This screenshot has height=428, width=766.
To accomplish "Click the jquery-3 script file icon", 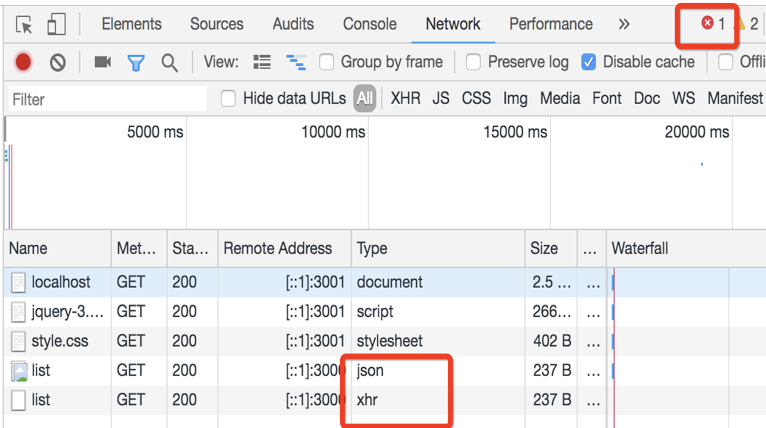I will (x=19, y=312).
